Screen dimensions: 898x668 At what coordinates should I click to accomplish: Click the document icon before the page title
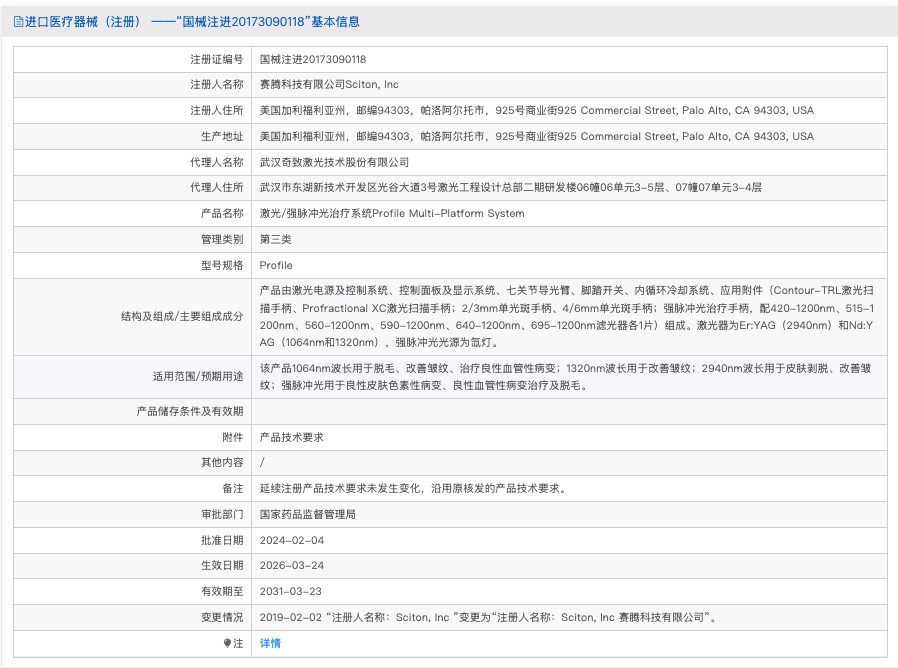pyautogui.click(x=17, y=20)
